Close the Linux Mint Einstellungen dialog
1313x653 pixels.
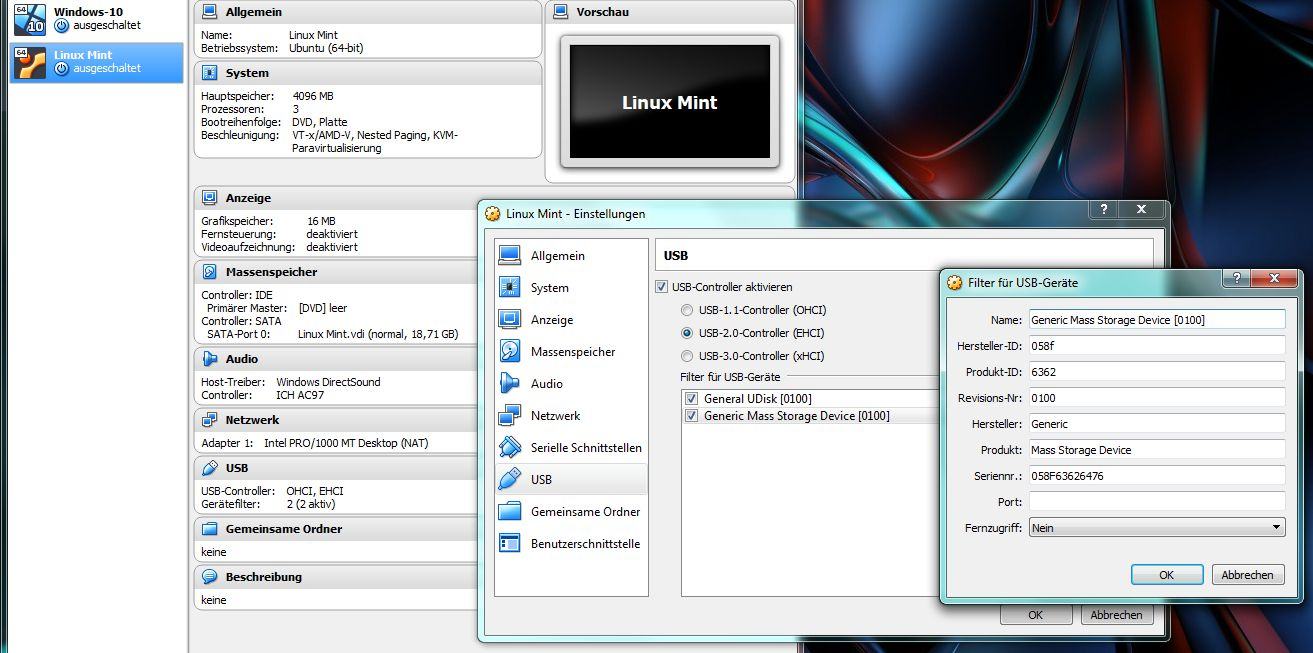point(1140,209)
